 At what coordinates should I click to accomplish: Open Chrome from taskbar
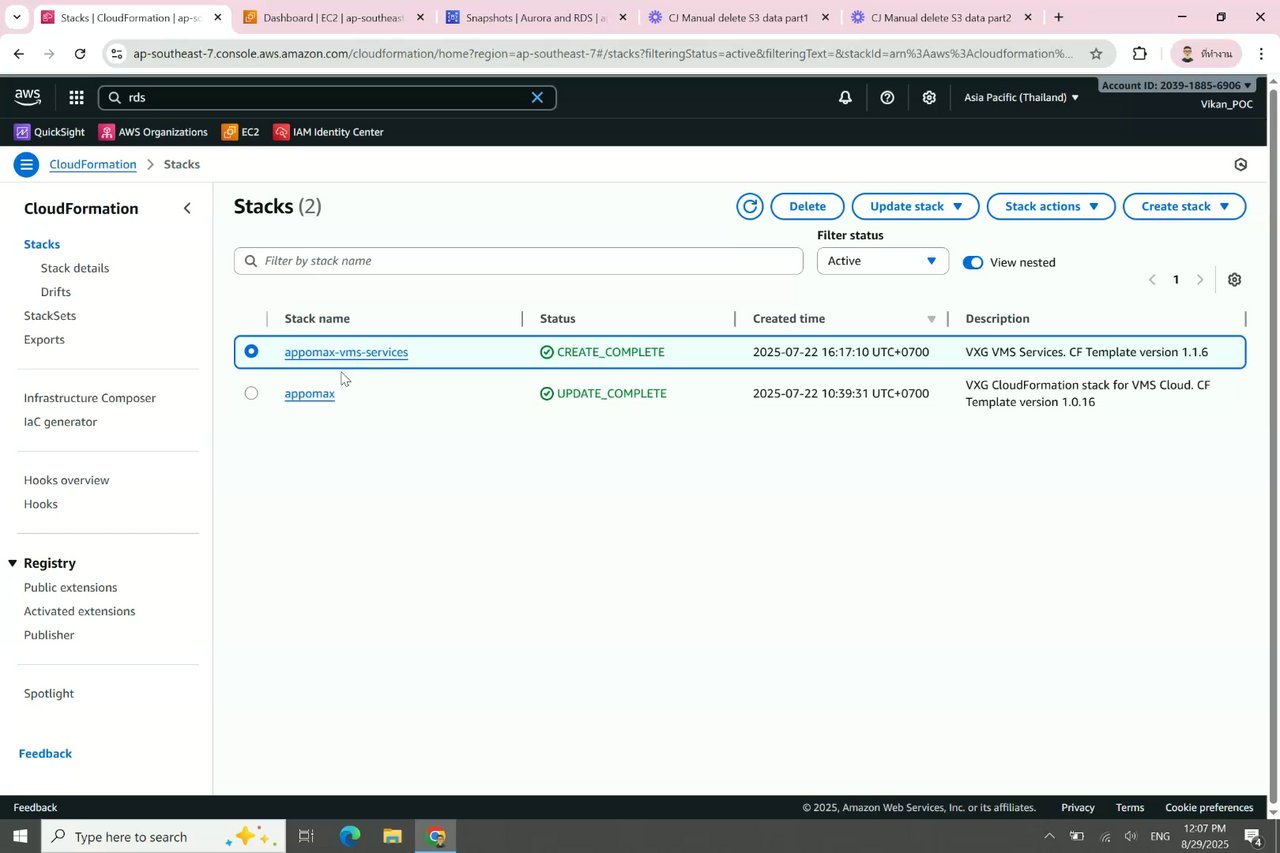pos(436,836)
